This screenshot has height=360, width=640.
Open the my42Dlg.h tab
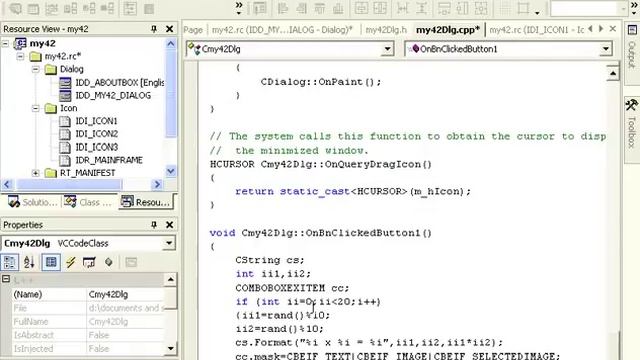(x=386, y=30)
